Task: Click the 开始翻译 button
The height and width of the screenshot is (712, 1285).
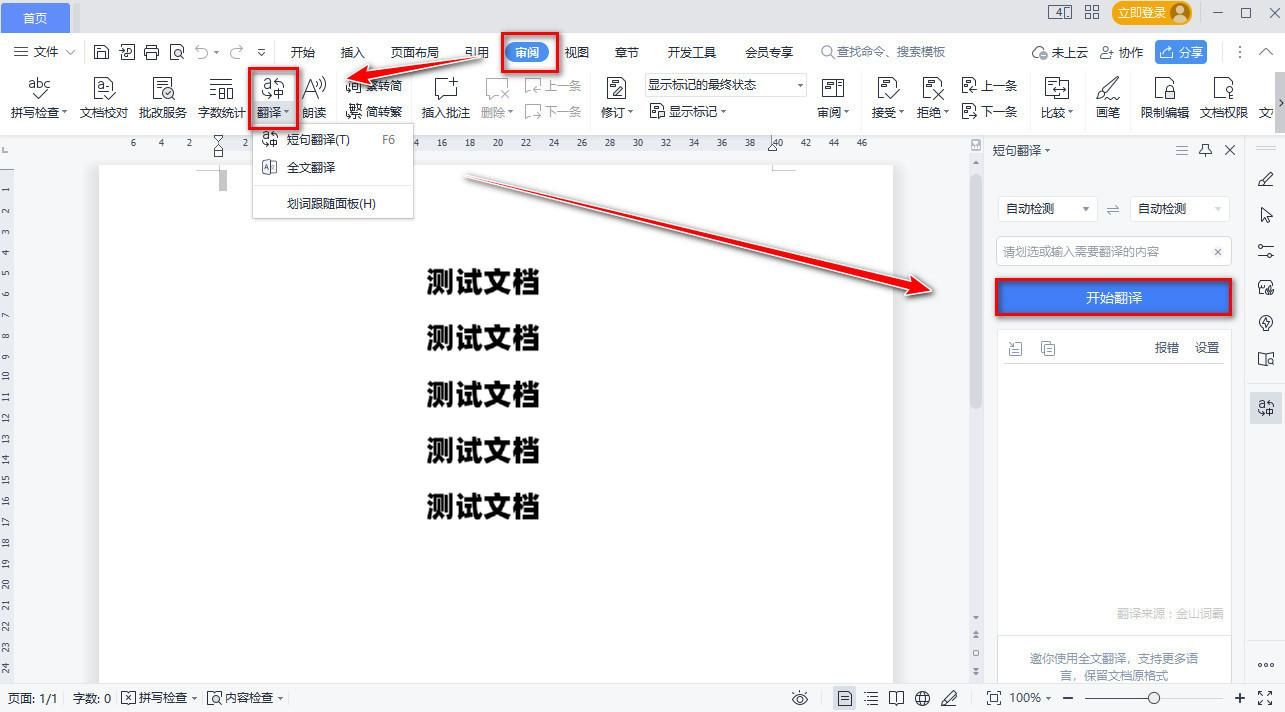Action: [x=1113, y=297]
